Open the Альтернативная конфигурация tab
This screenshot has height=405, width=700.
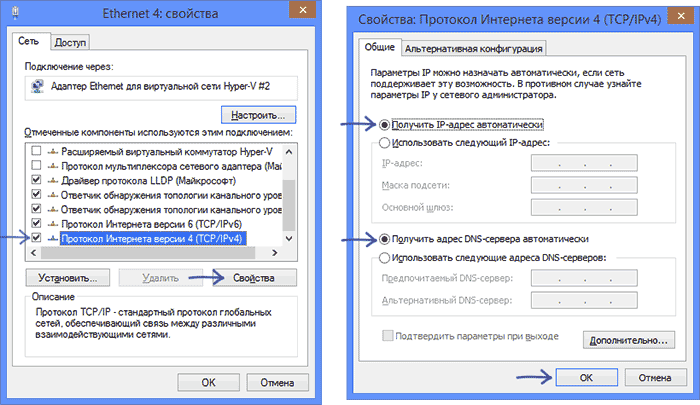tap(474, 47)
